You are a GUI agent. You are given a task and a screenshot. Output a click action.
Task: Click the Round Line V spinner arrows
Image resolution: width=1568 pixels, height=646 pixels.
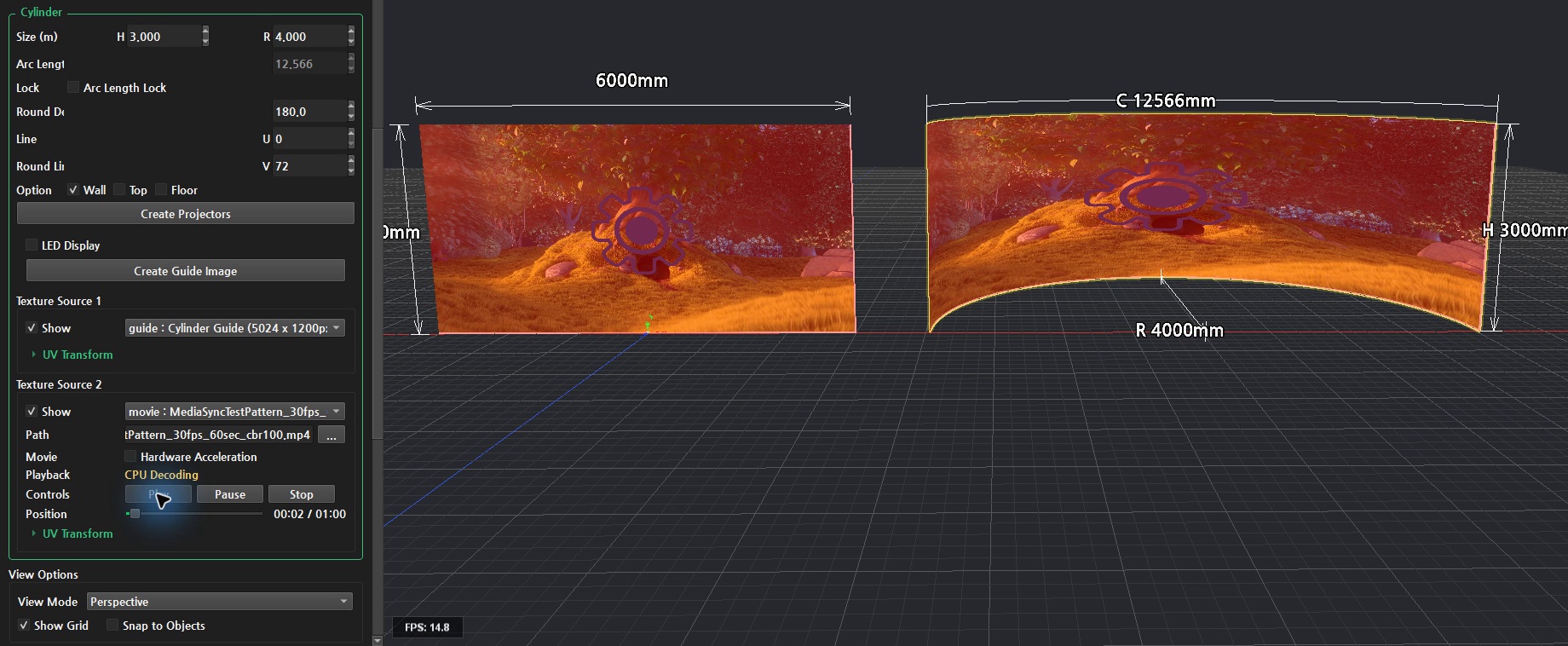(351, 165)
